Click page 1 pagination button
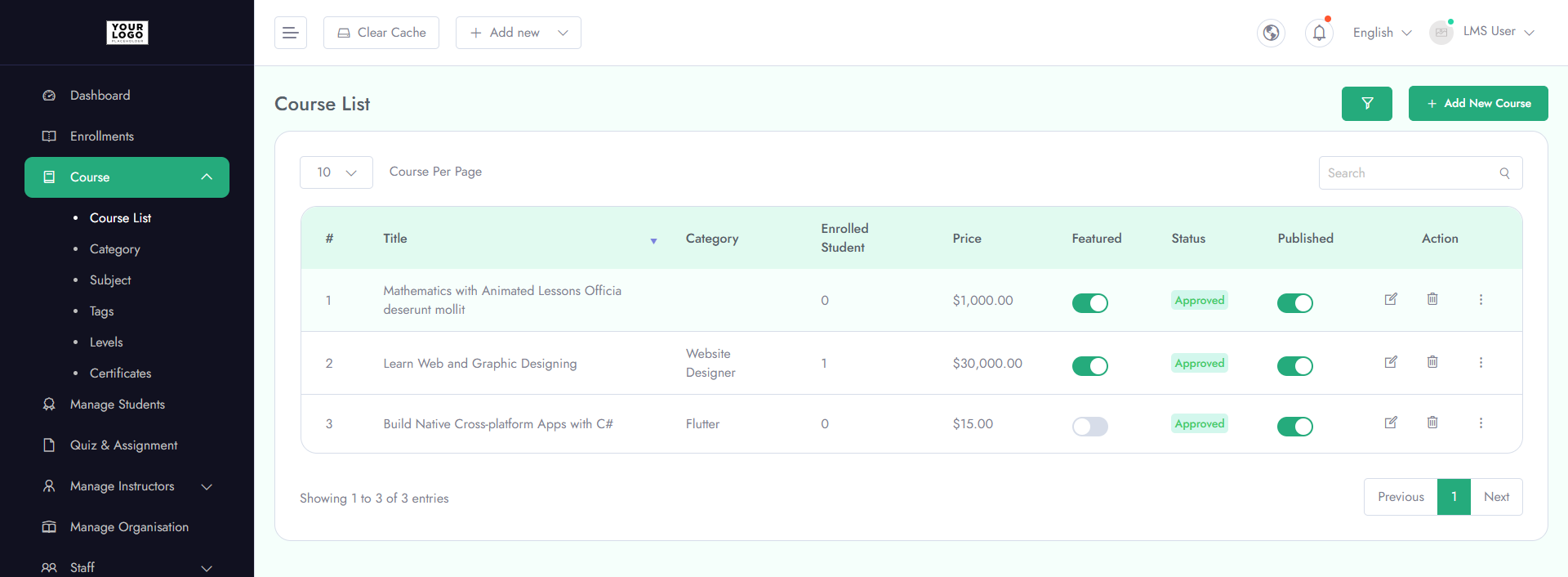1568x577 pixels. point(1454,497)
